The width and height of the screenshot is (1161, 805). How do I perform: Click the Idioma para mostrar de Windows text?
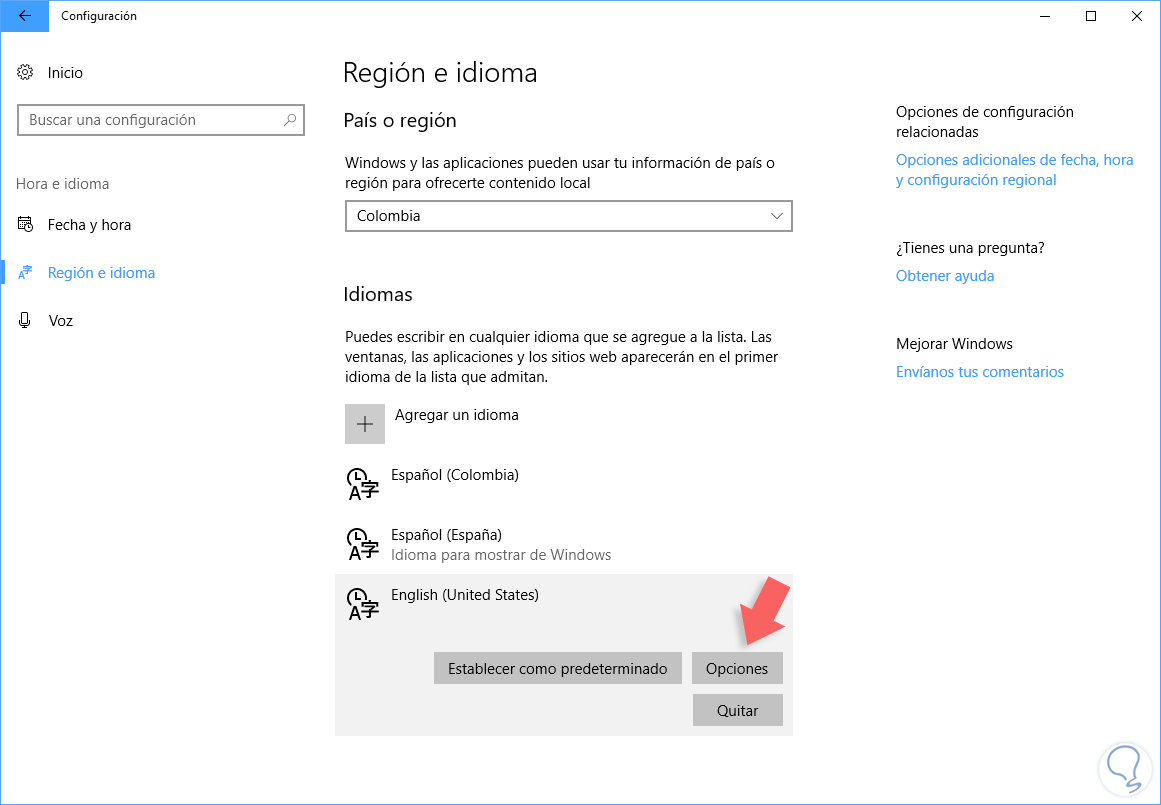coord(501,555)
